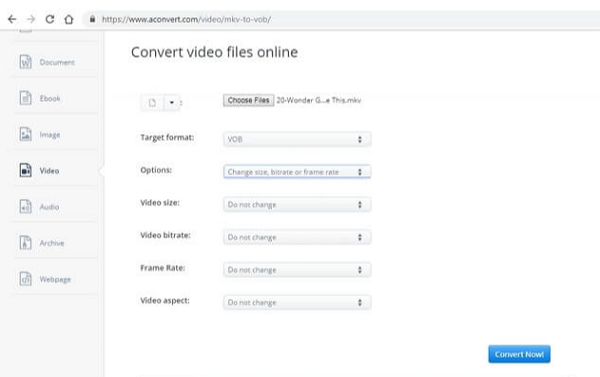Click the local file source icon

click(x=152, y=103)
